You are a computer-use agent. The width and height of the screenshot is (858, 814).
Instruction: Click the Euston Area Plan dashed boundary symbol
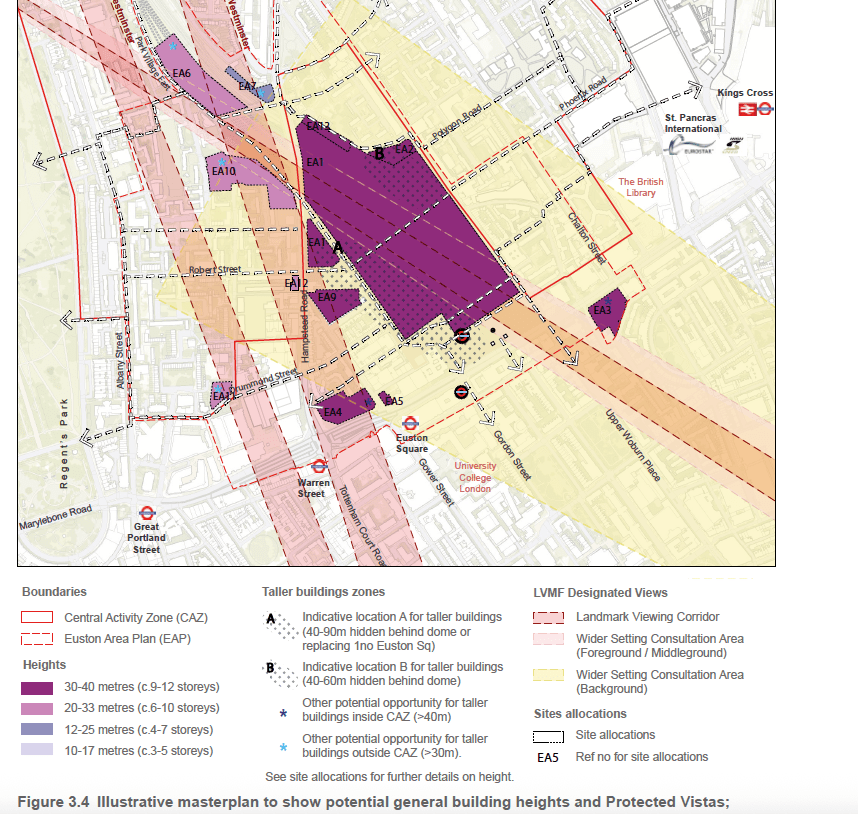[39, 639]
